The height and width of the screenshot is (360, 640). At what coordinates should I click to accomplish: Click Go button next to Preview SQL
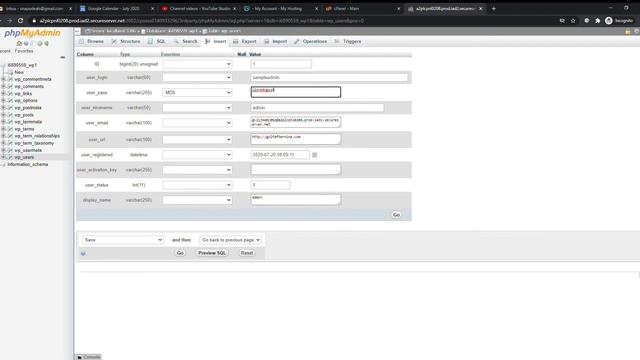pos(180,253)
